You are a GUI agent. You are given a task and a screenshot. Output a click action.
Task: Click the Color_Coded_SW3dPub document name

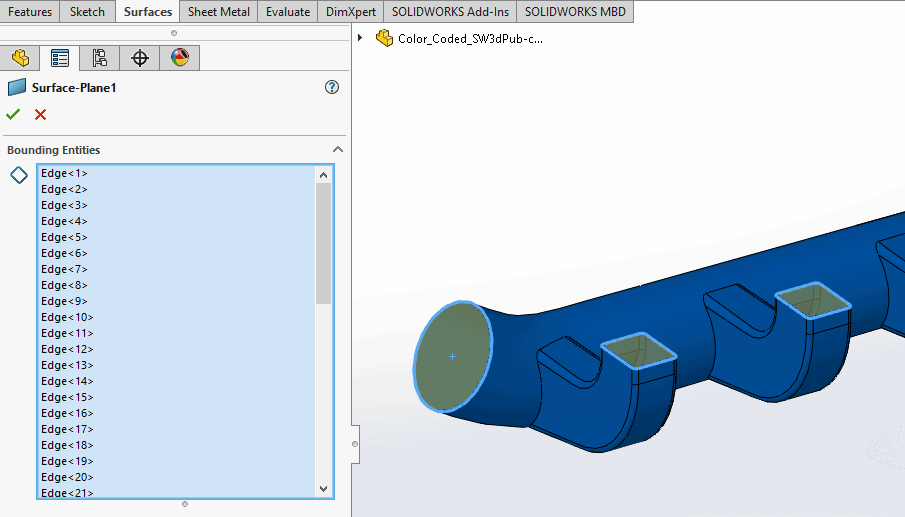coord(470,39)
